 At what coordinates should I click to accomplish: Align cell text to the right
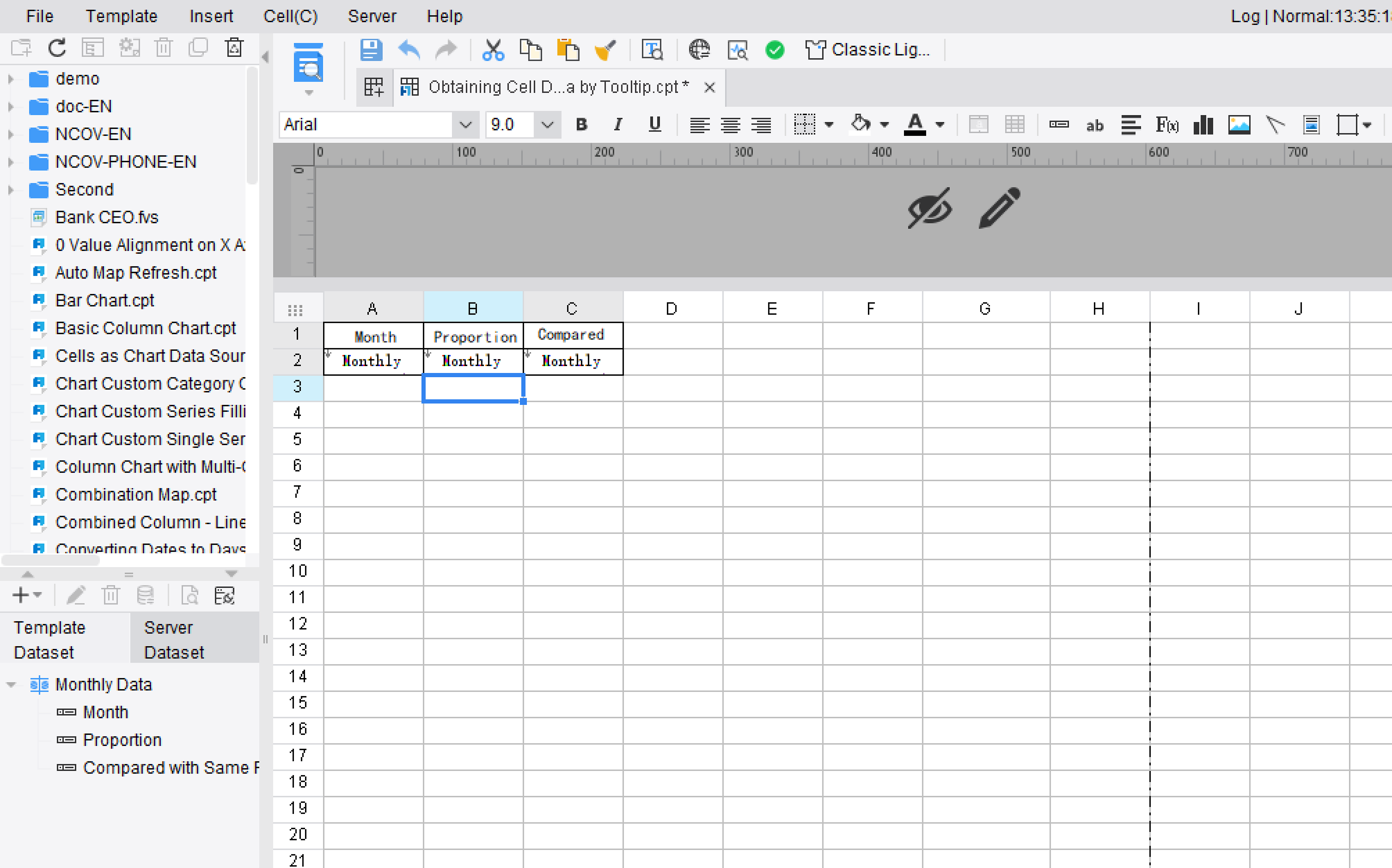click(761, 125)
